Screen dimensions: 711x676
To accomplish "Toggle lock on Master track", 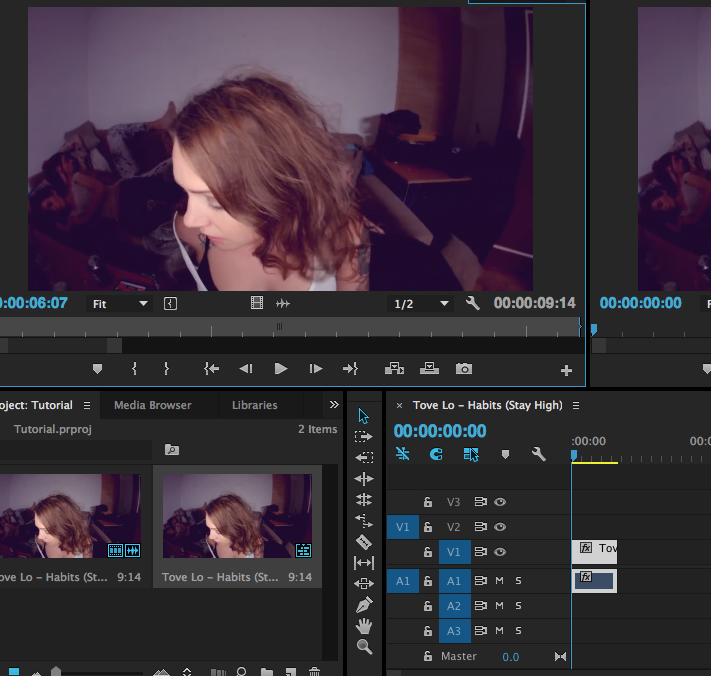I will point(428,656).
